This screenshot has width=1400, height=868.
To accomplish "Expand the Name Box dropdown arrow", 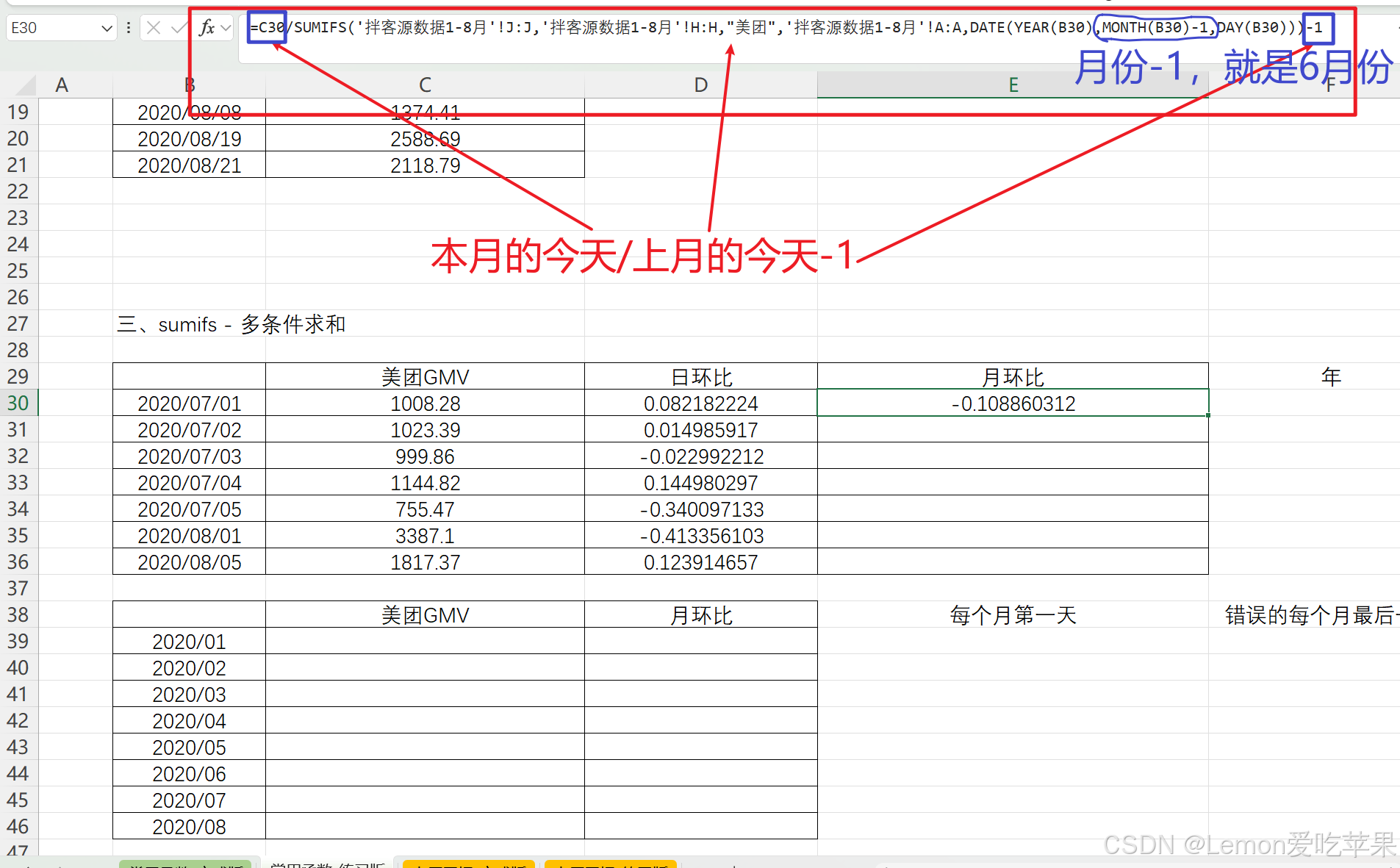I will click(107, 29).
